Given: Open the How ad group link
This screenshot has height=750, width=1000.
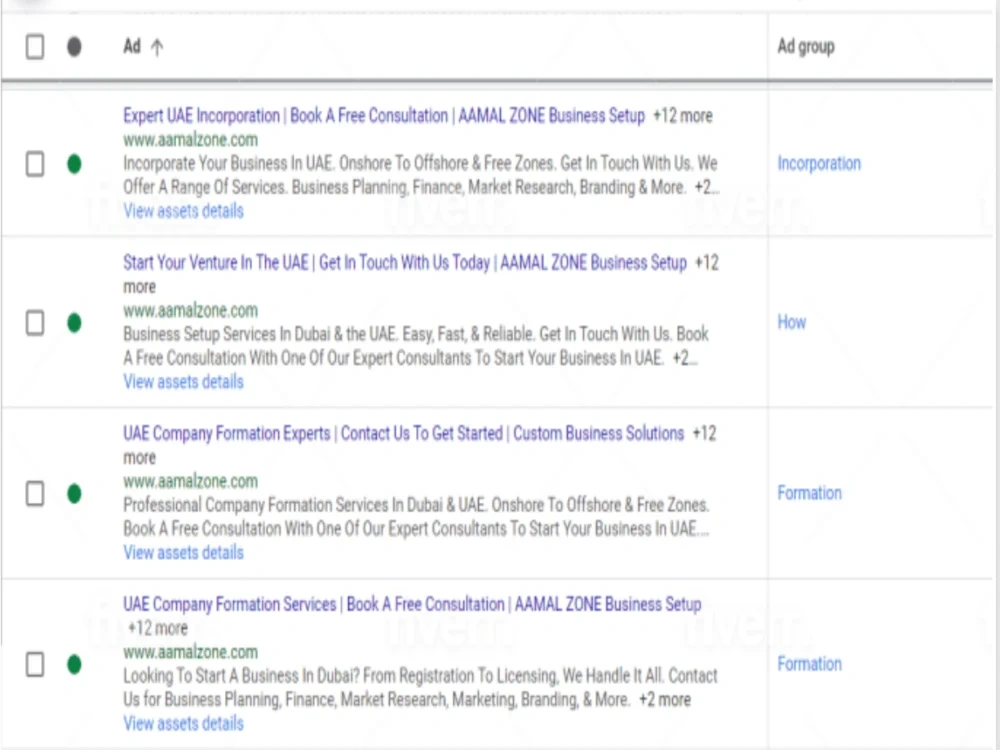Looking at the screenshot, I should 791,322.
